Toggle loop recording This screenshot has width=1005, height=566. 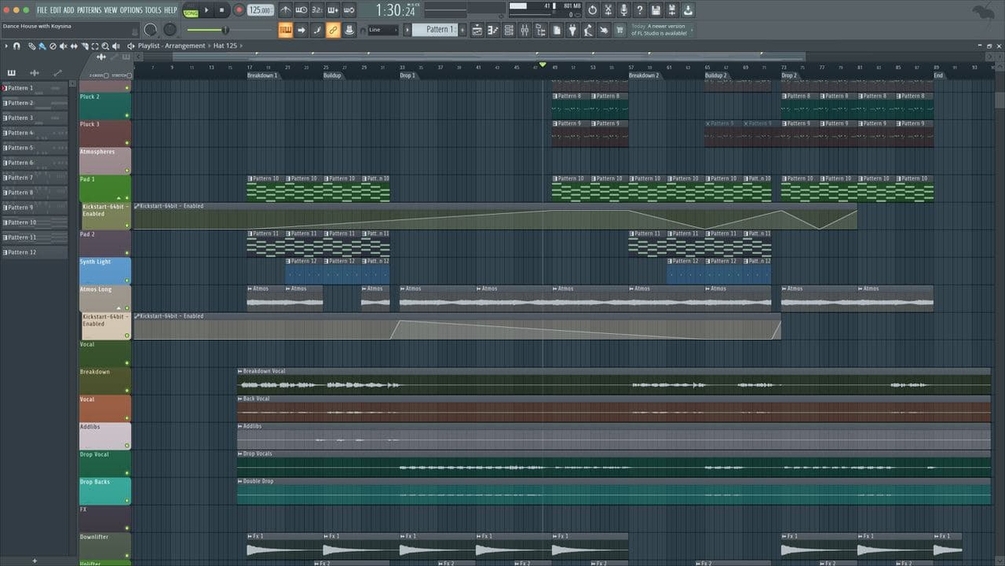click(349, 10)
